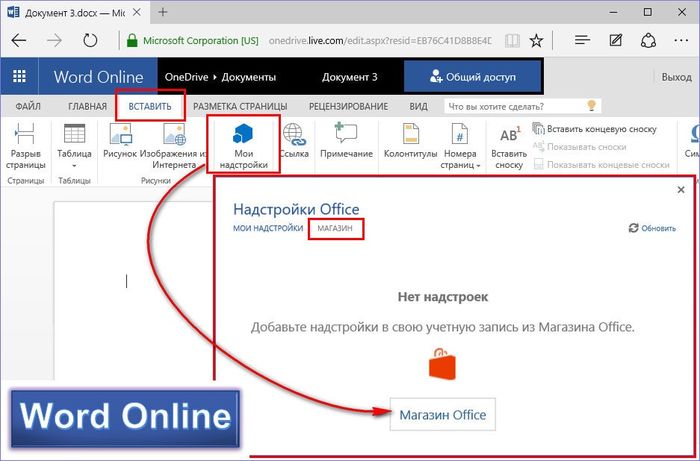Click the browser refresh button
Viewport: 700px width, 461px height.
click(x=90, y=41)
